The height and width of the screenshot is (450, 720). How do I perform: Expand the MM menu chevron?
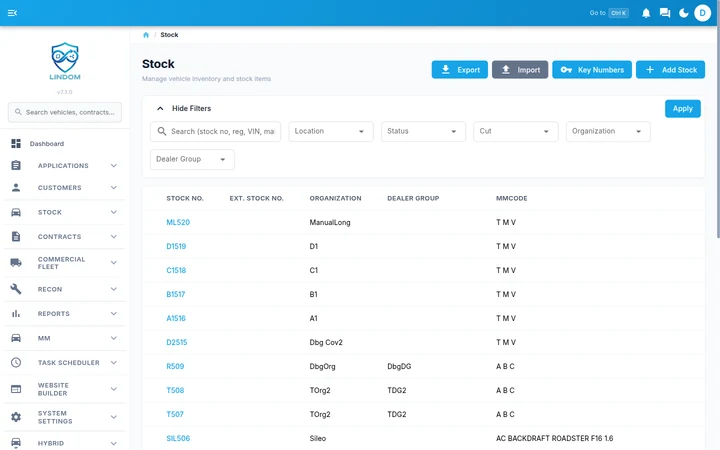(x=113, y=338)
